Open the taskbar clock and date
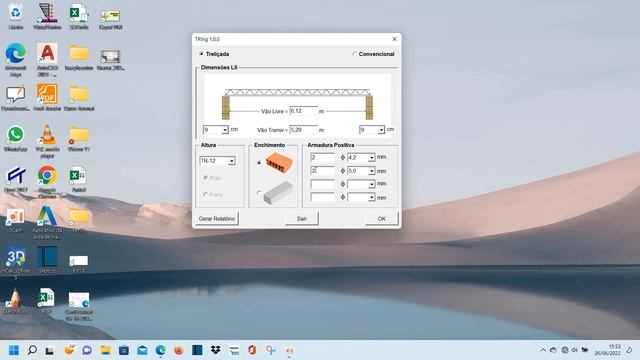This screenshot has height=360, width=640. (607, 350)
